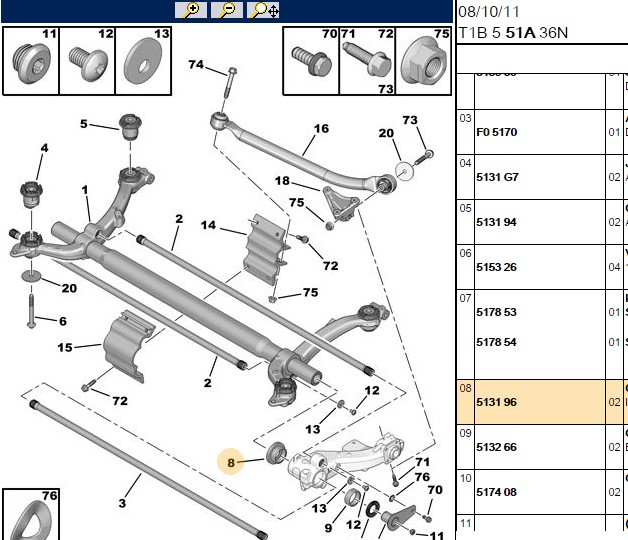Select highlighted row index 08
This screenshot has height=540, width=628.
click(465, 388)
